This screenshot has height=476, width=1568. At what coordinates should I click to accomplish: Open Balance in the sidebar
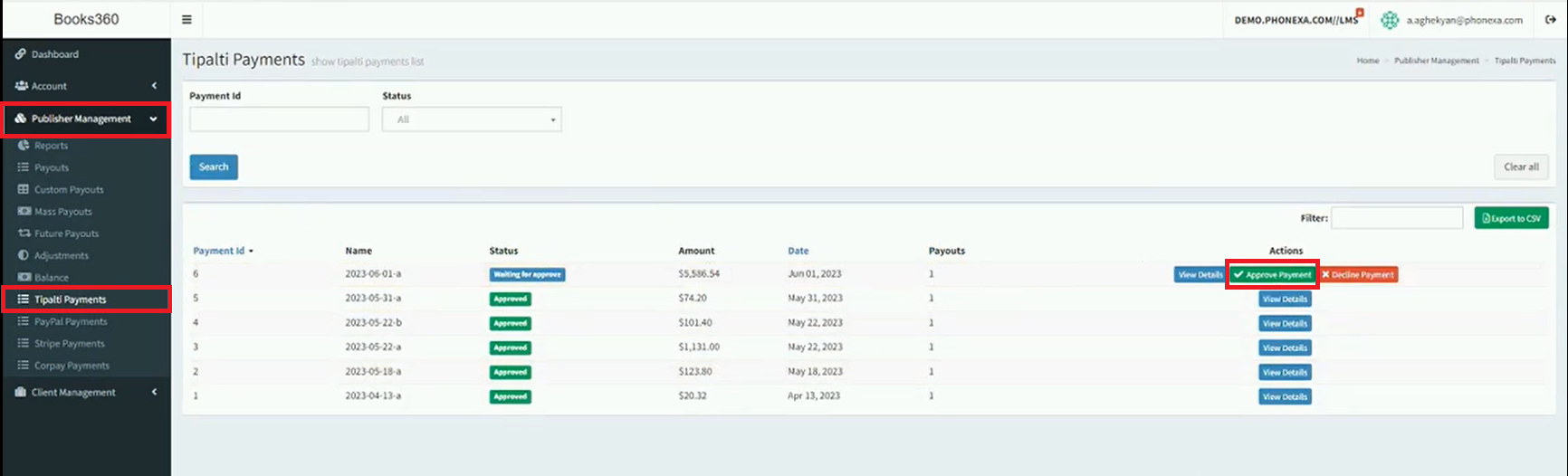point(51,278)
